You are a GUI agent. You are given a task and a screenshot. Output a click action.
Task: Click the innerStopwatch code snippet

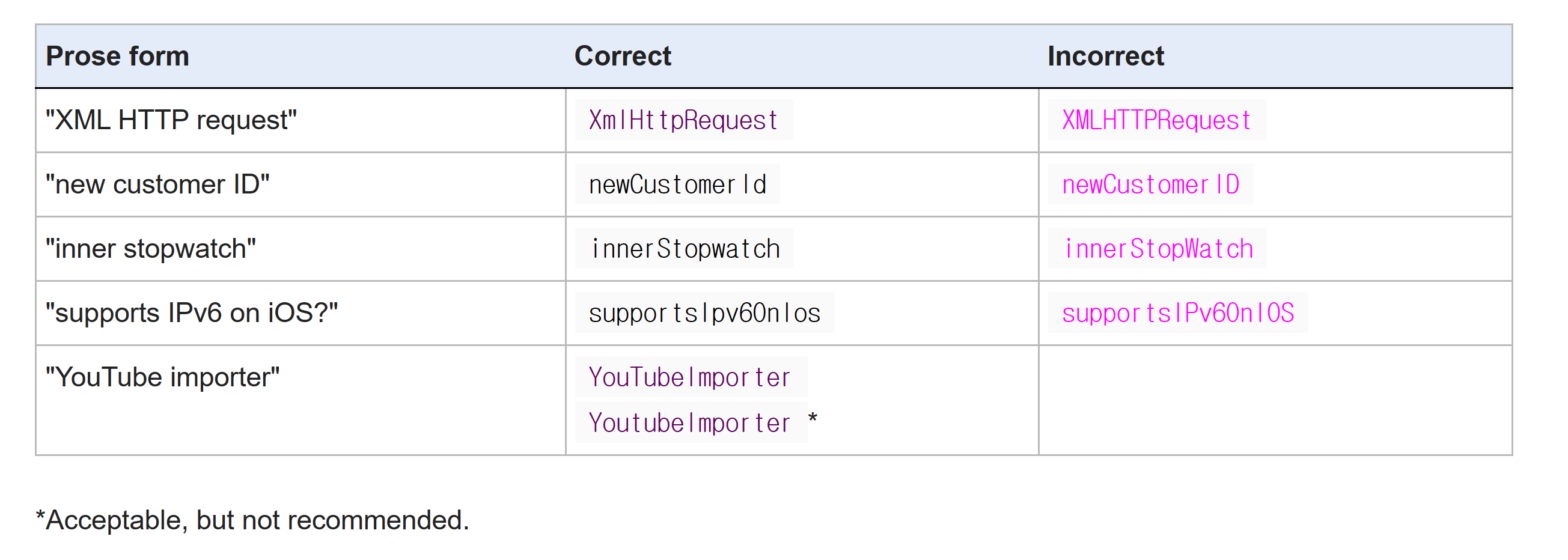tap(683, 249)
